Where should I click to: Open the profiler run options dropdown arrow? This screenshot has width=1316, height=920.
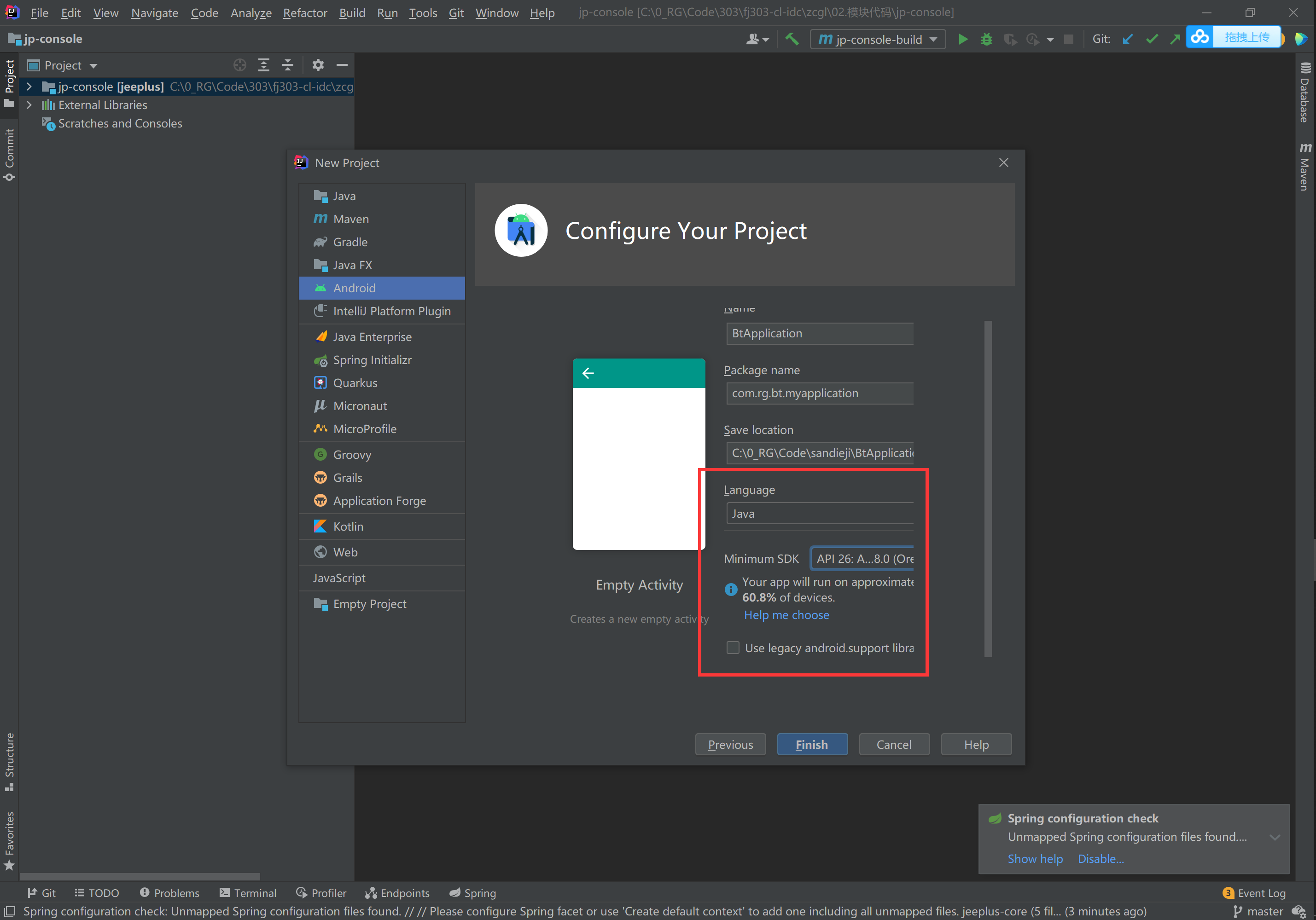pos(1050,40)
